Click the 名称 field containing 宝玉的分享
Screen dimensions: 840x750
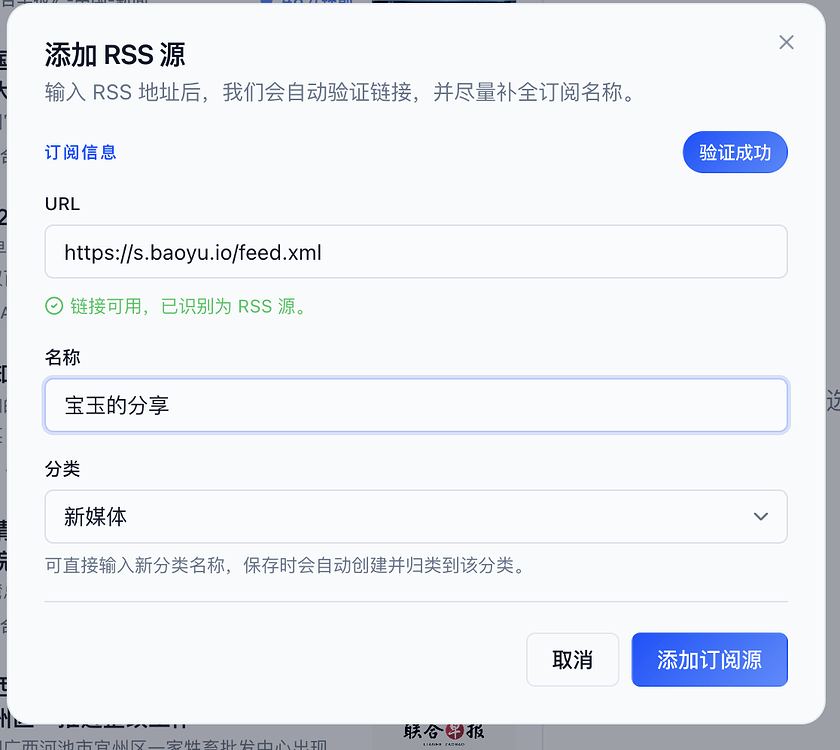pyautogui.click(x=416, y=405)
